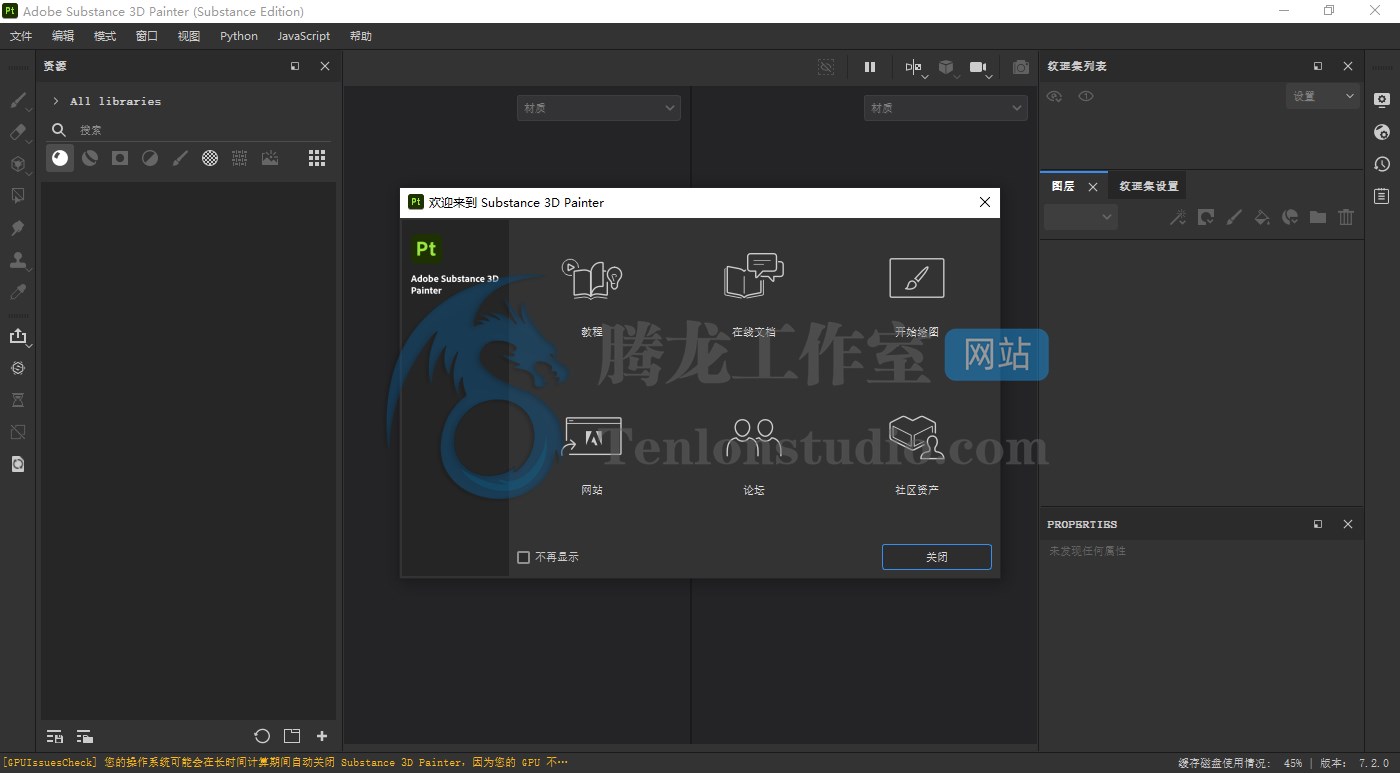Open Shader settings icon in right dock
1400x773 pixels.
pyautogui.click(x=1382, y=132)
